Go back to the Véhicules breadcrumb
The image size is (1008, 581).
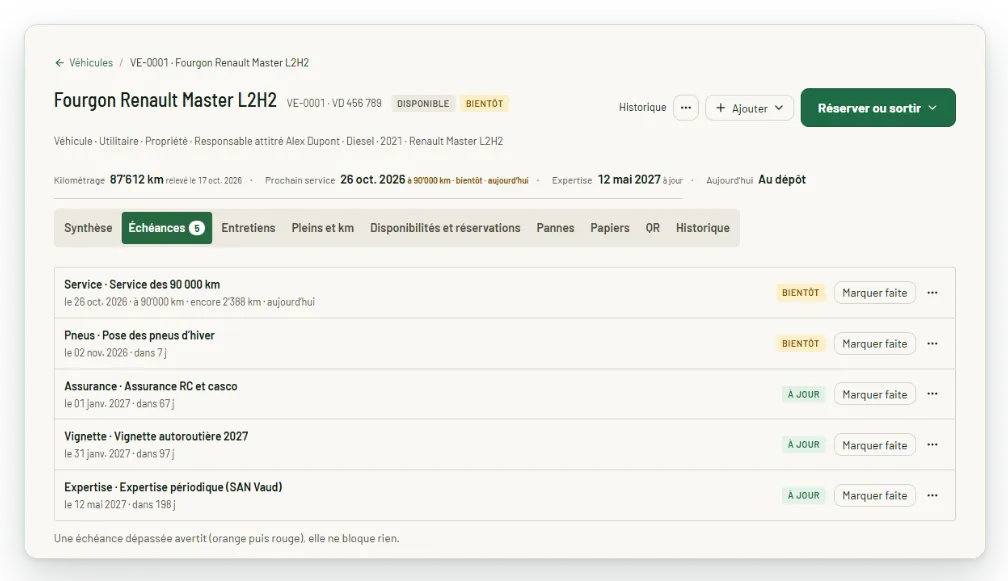point(91,63)
